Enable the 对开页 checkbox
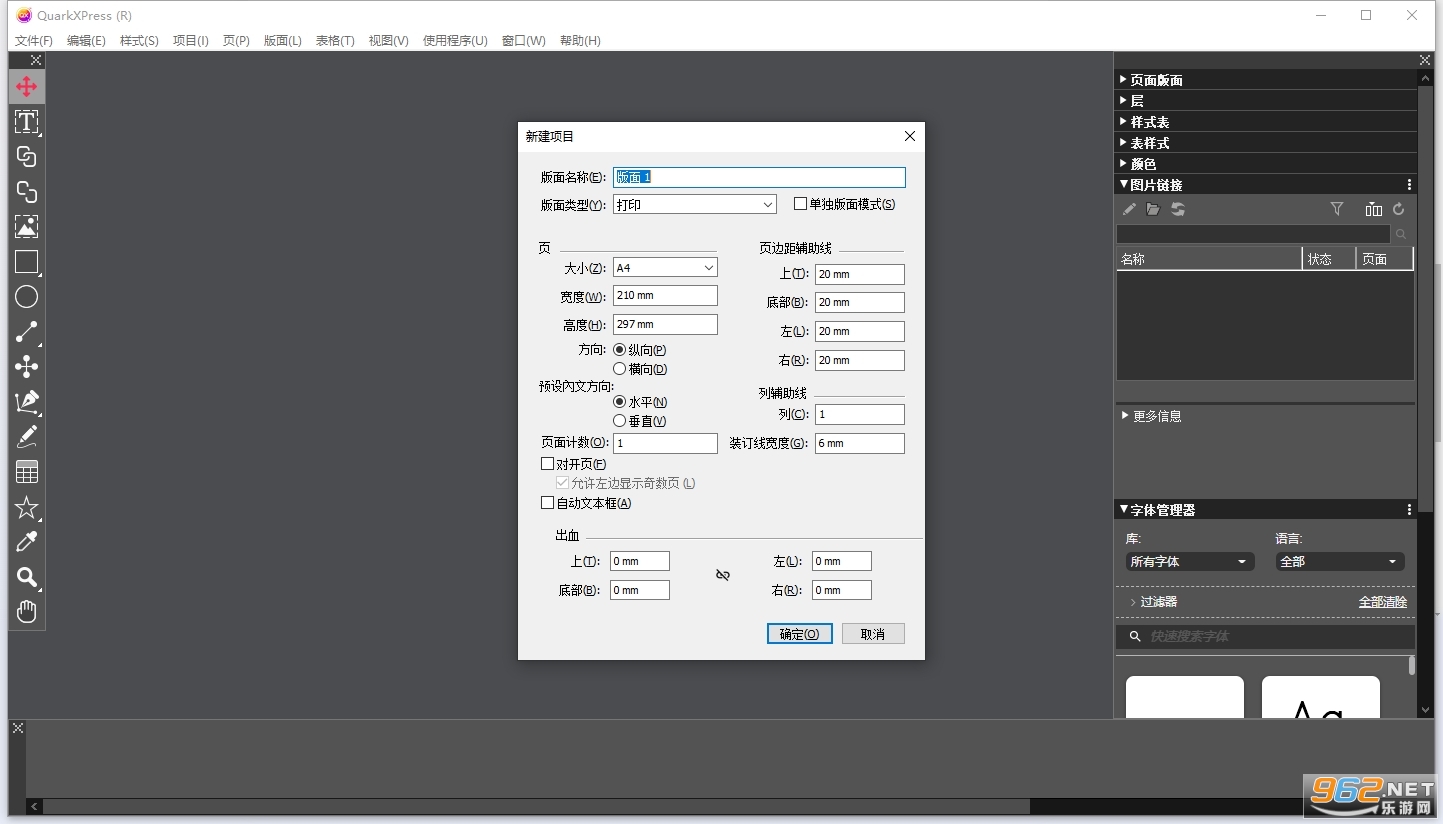The height and width of the screenshot is (824, 1443). pos(547,464)
